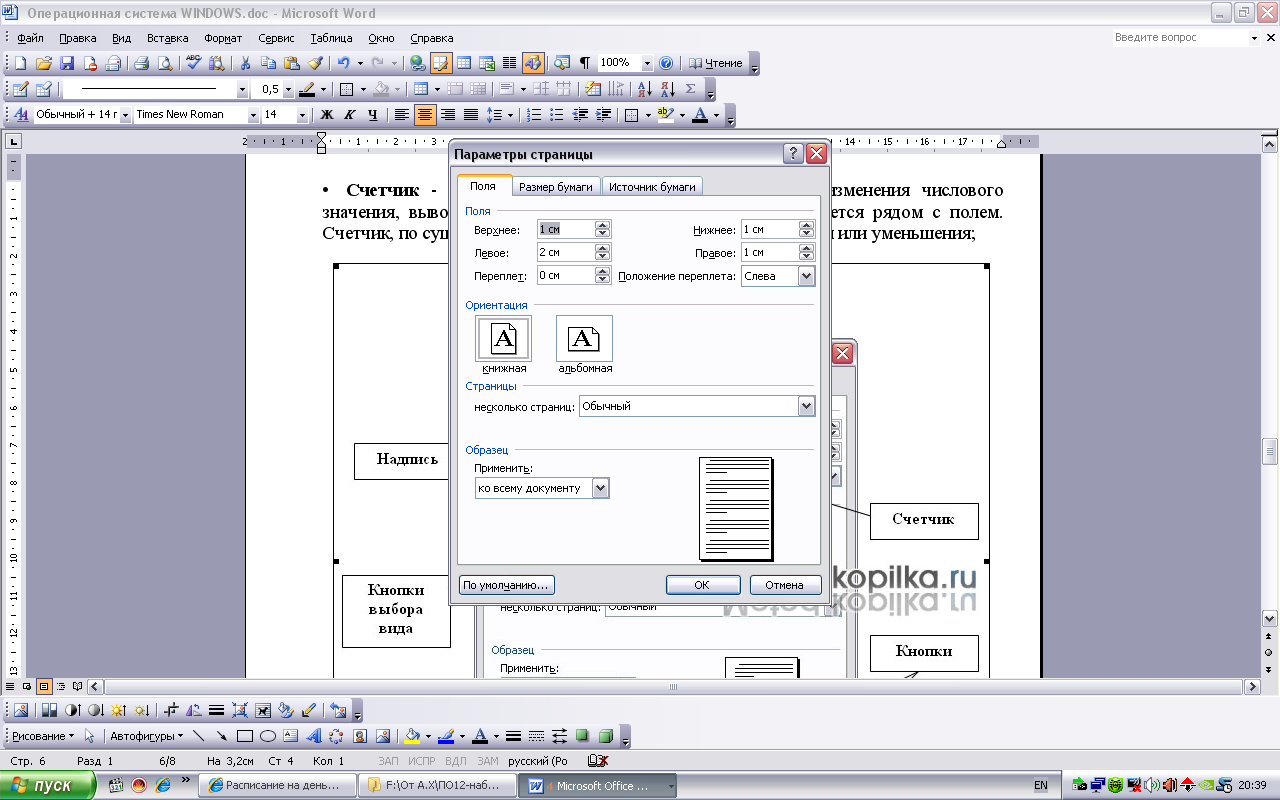
Task: Click Отмена in the page setup dialog
Action: [785, 585]
